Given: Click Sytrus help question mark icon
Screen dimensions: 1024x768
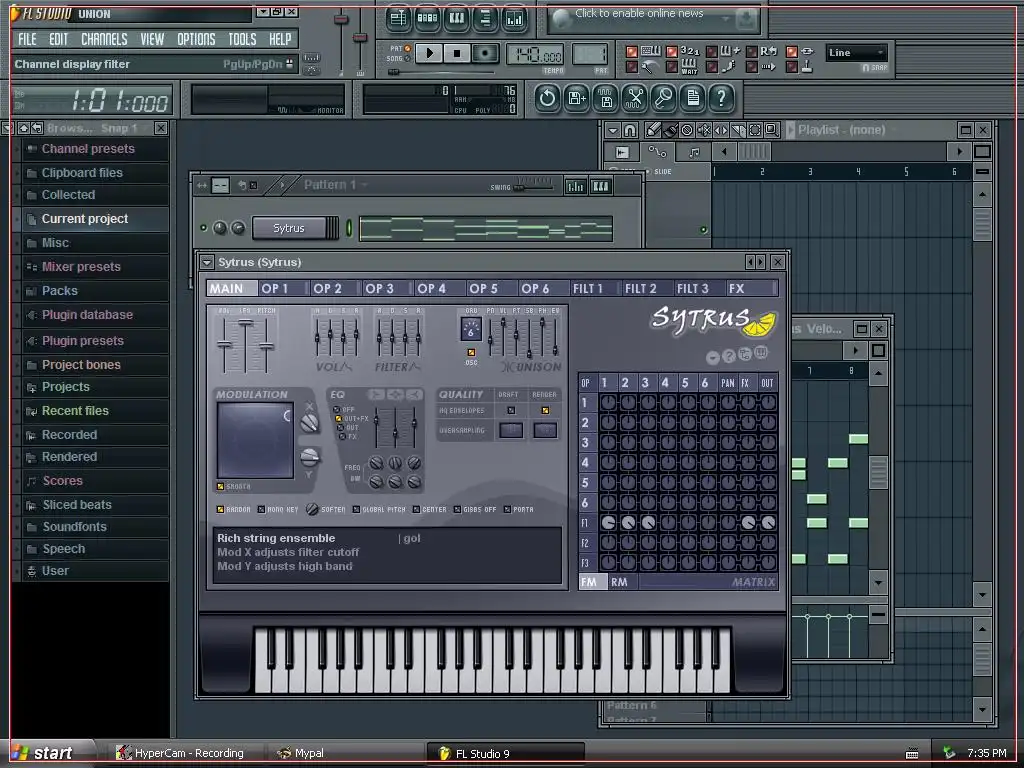Looking at the screenshot, I should click(x=729, y=357).
